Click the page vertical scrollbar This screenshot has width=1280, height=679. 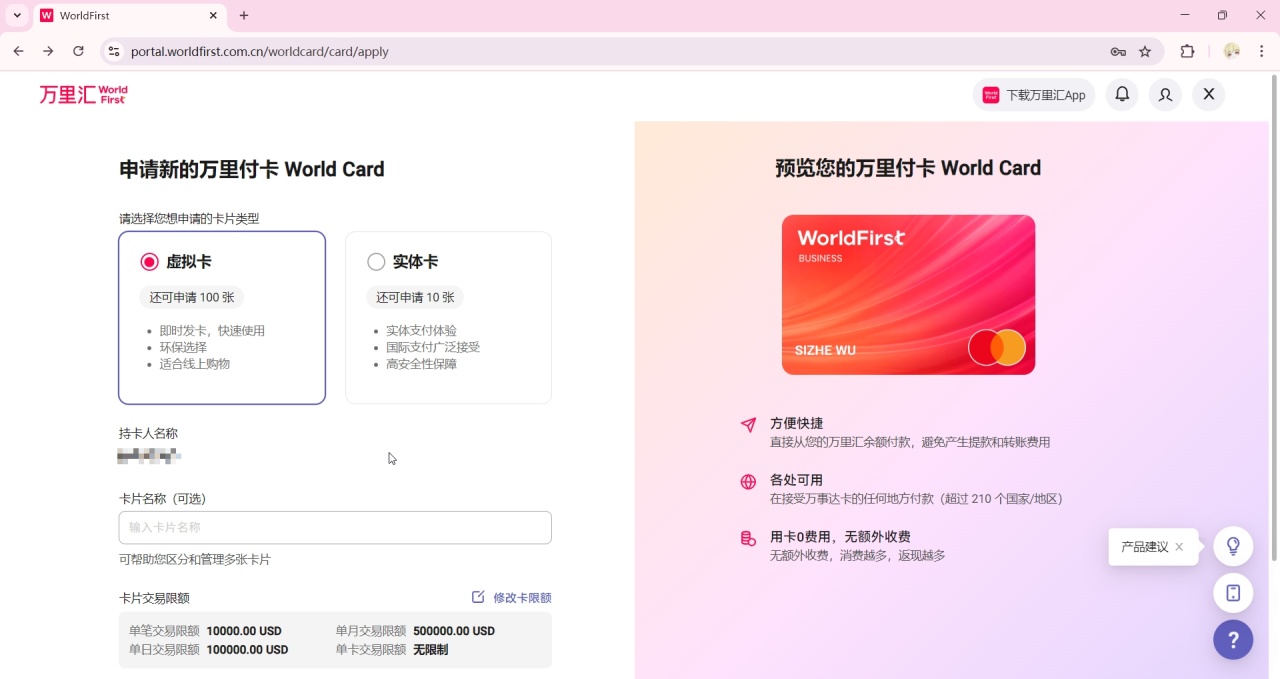pos(1274,316)
